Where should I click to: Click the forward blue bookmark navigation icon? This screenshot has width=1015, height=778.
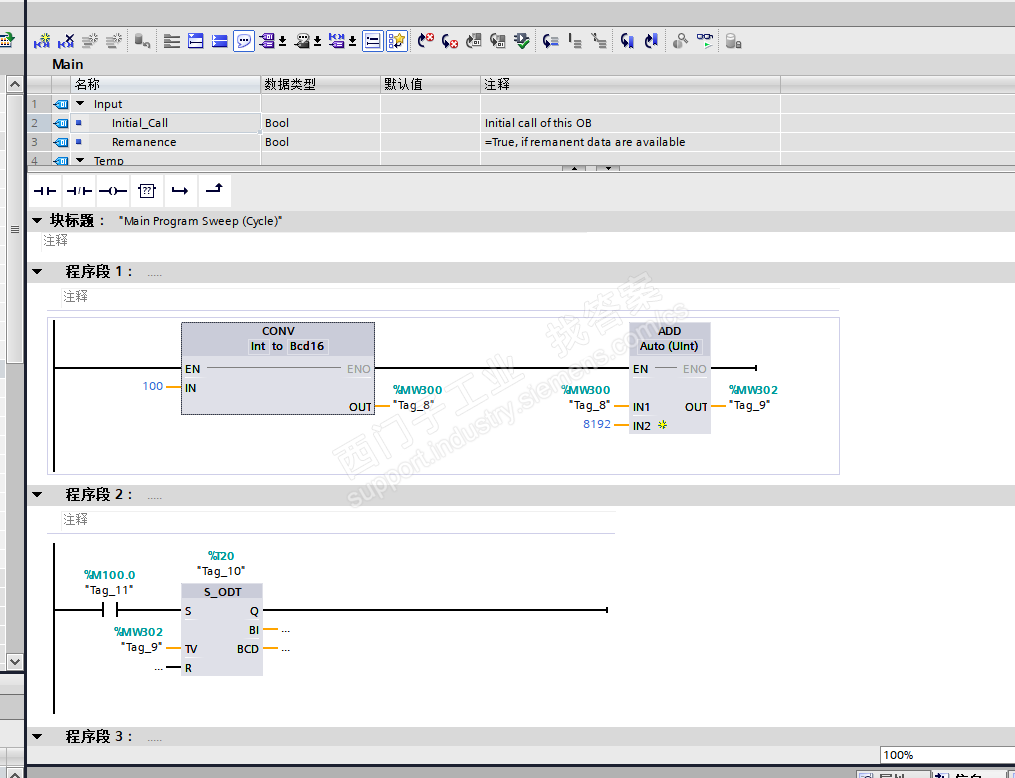pyautogui.click(x=627, y=41)
